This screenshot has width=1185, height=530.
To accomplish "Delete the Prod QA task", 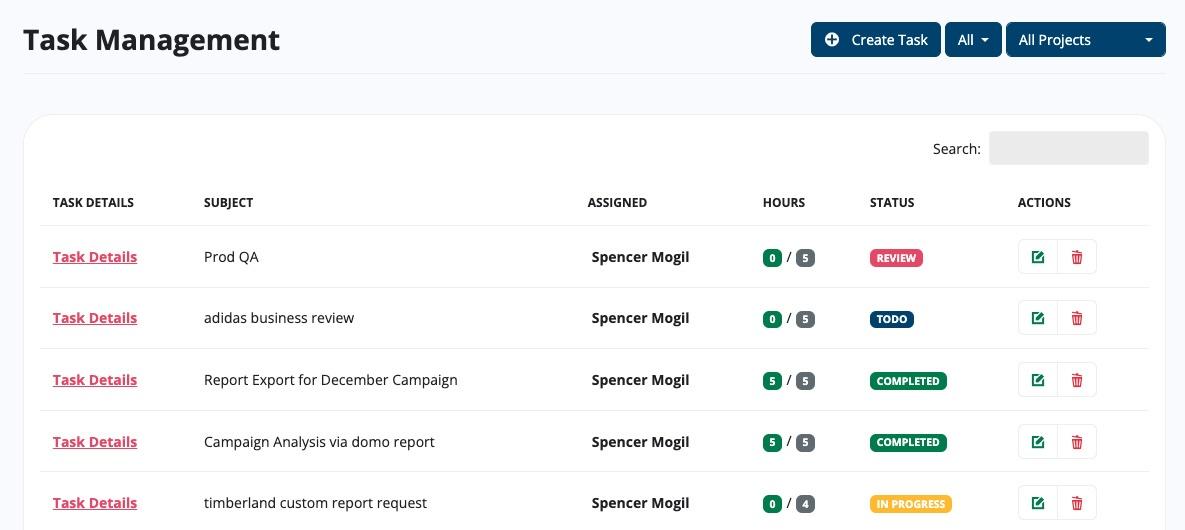I will click(1077, 257).
